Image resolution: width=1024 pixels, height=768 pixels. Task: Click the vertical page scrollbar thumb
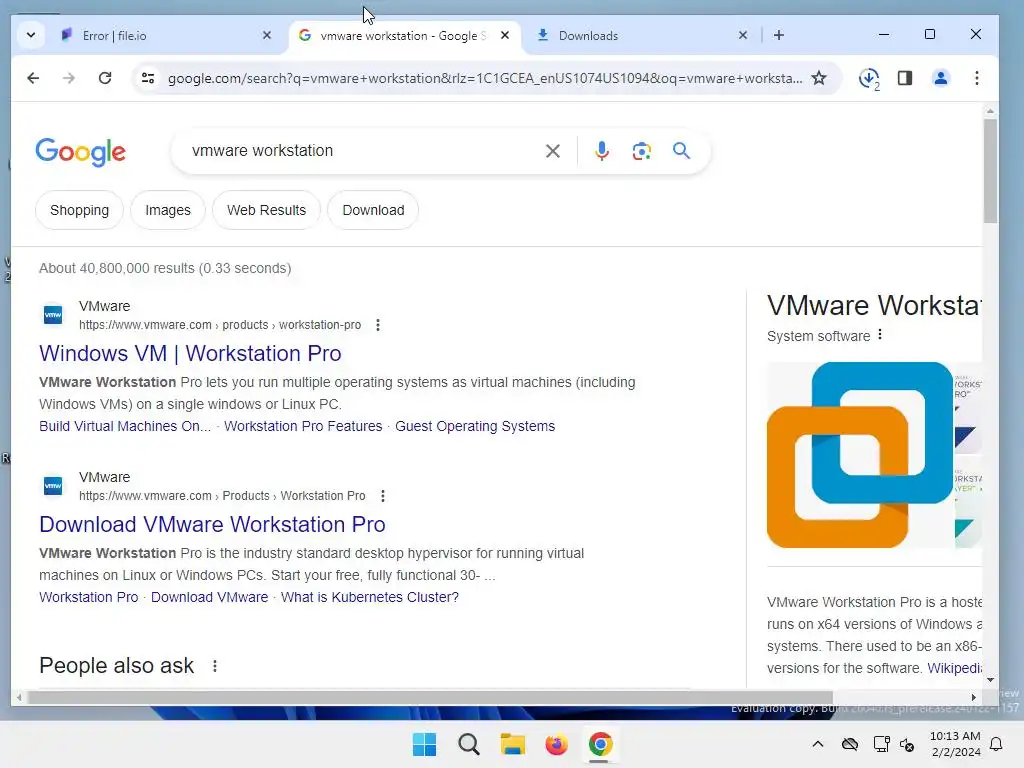(990, 171)
